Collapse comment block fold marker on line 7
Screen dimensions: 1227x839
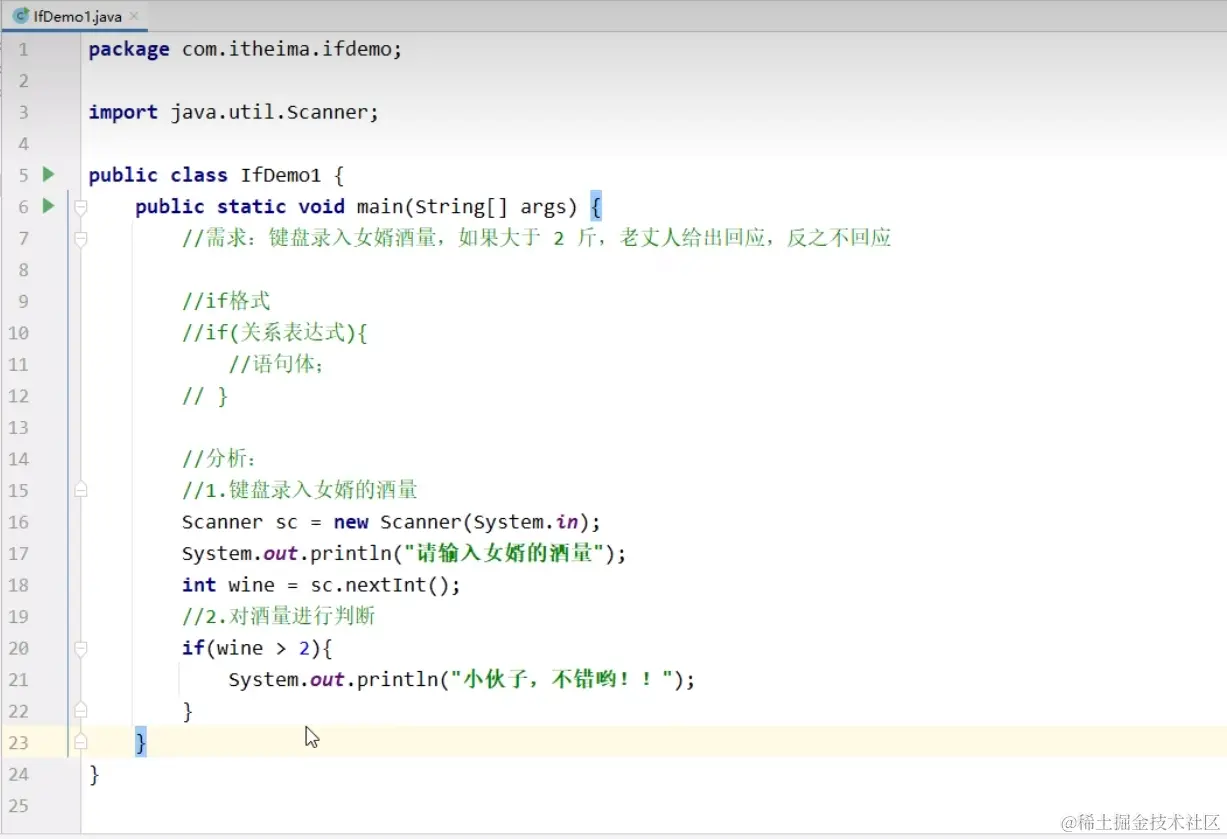click(x=80, y=239)
